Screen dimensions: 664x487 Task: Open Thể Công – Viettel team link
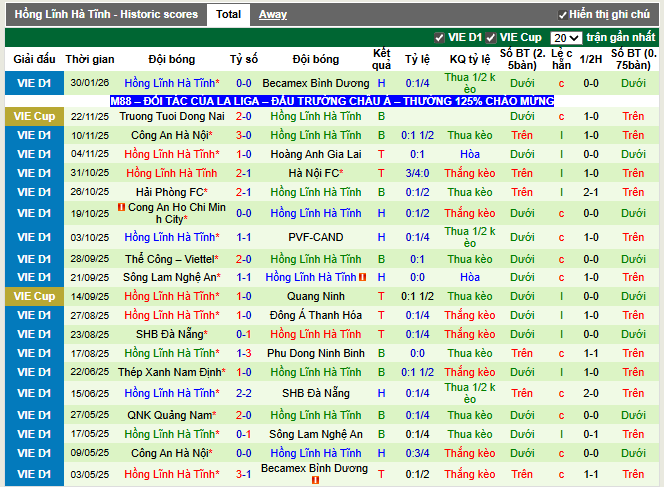pos(172,259)
